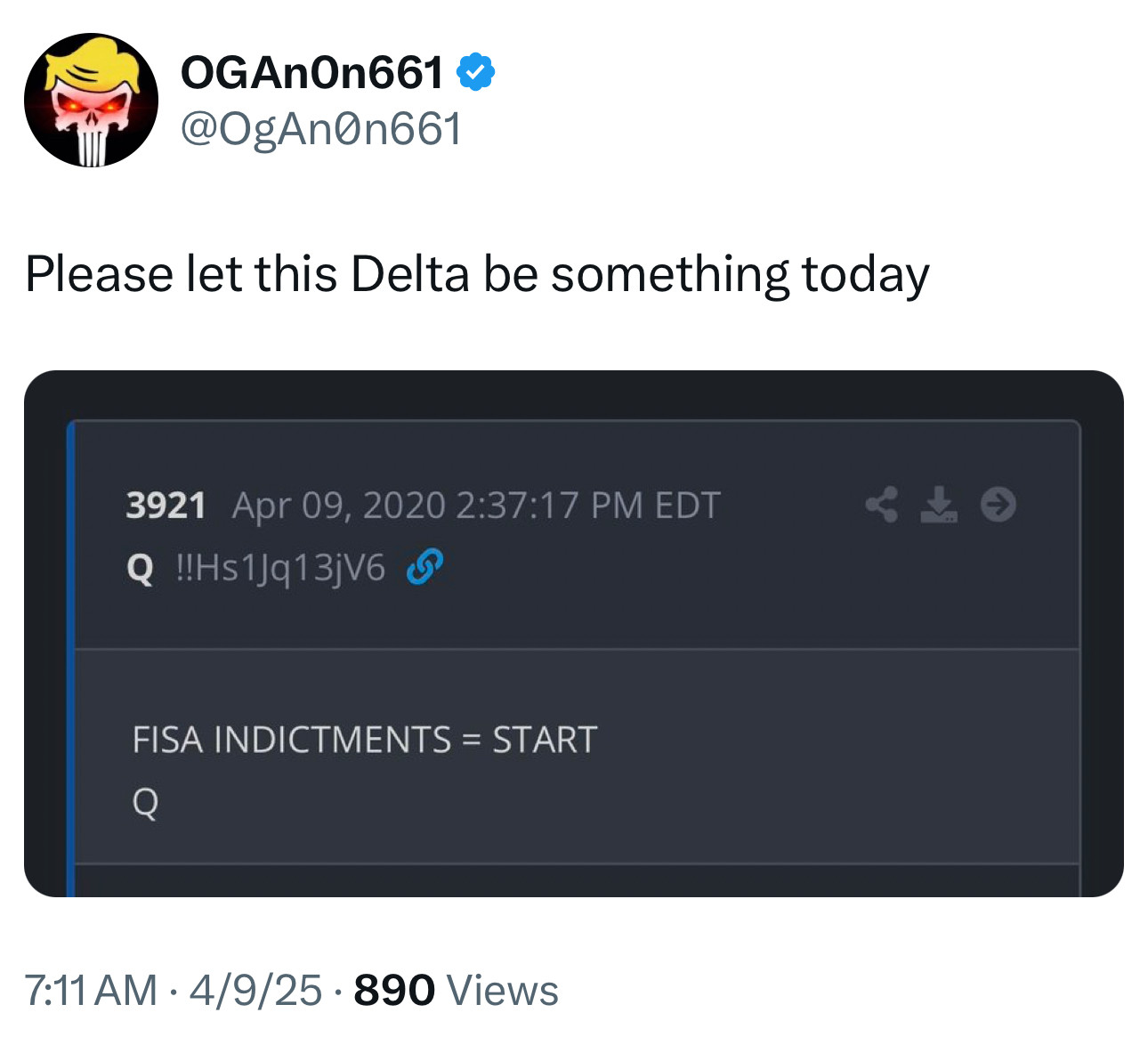Open the 890 Views count
Screen dimensions: 1148x1045
(456, 991)
